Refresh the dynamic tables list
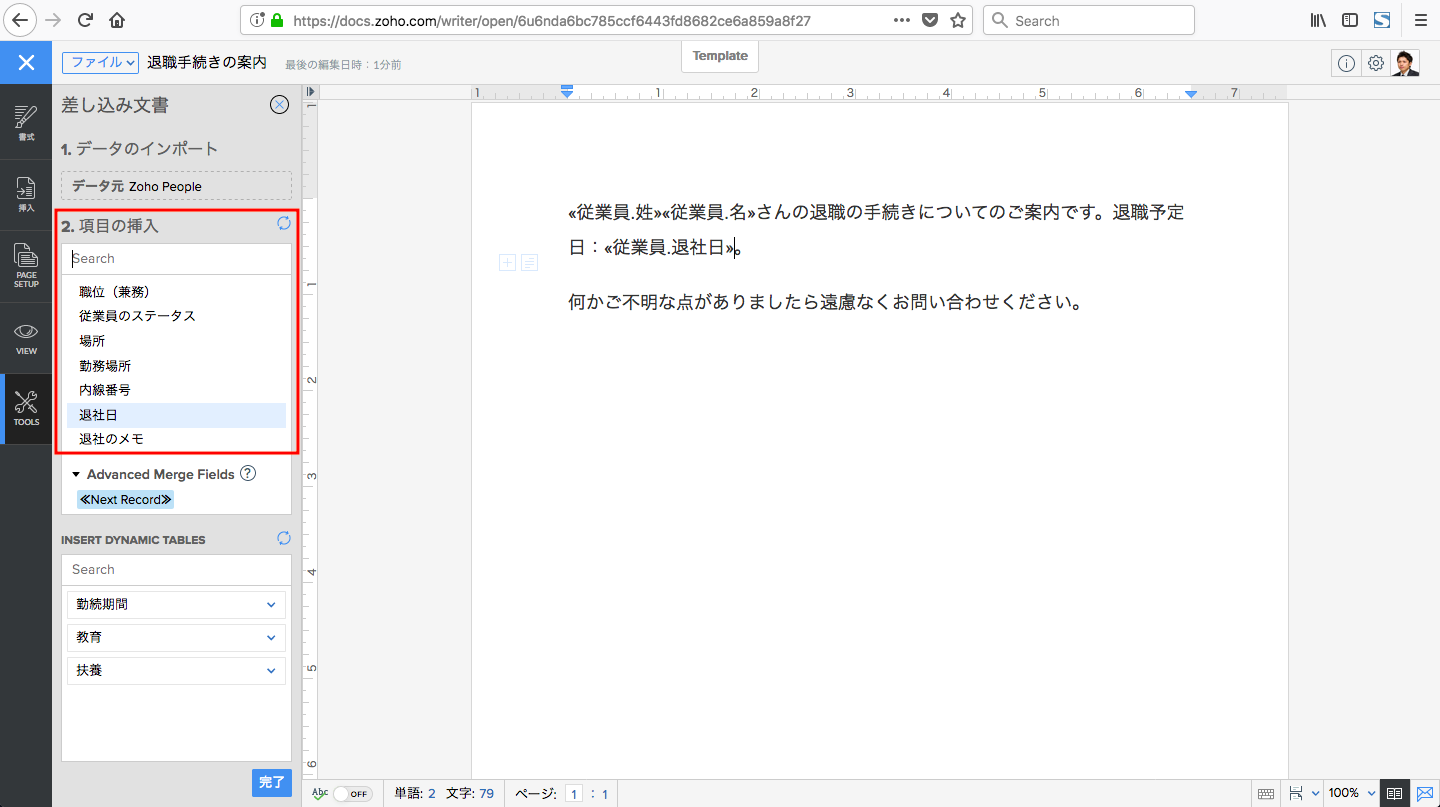The image size is (1440, 807). [284, 539]
